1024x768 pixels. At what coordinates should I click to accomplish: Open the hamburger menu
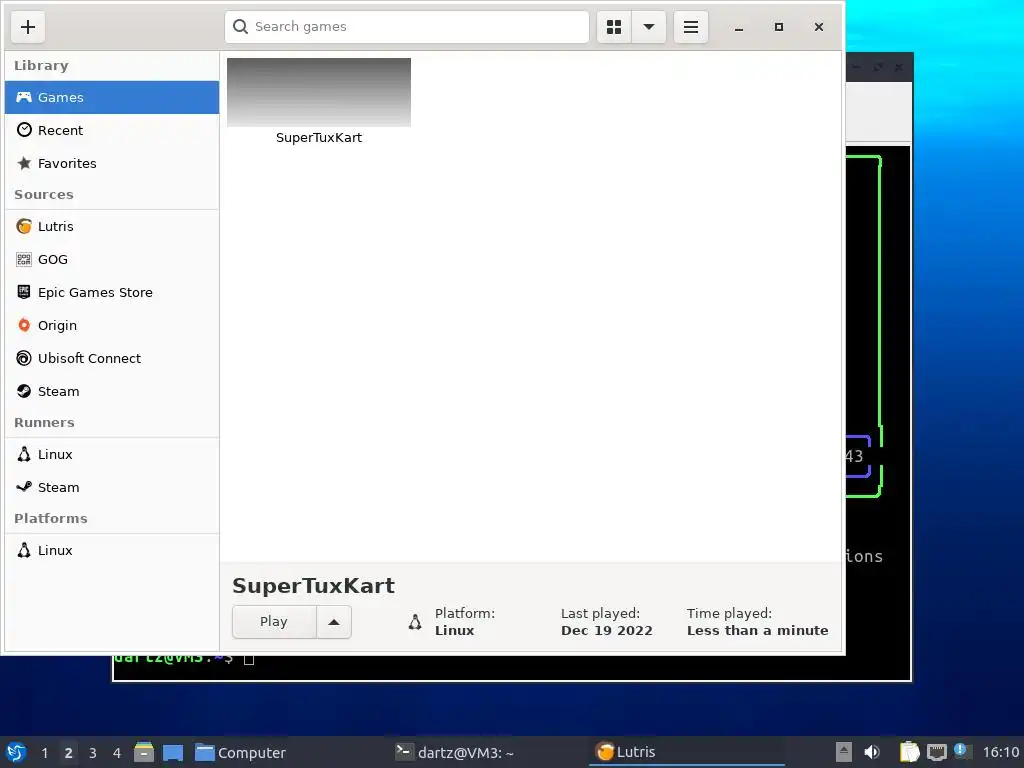(x=691, y=27)
